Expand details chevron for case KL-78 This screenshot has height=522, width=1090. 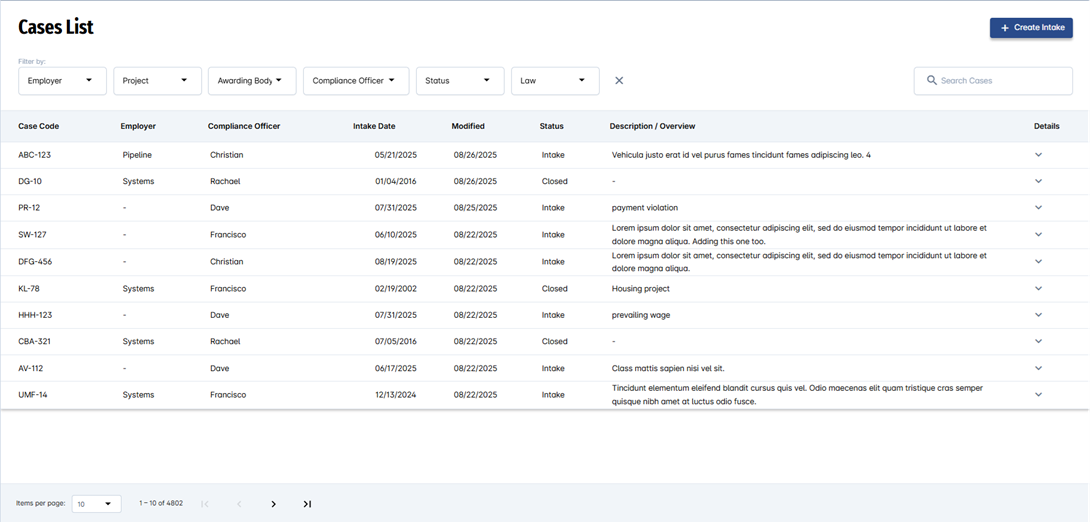(1039, 288)
